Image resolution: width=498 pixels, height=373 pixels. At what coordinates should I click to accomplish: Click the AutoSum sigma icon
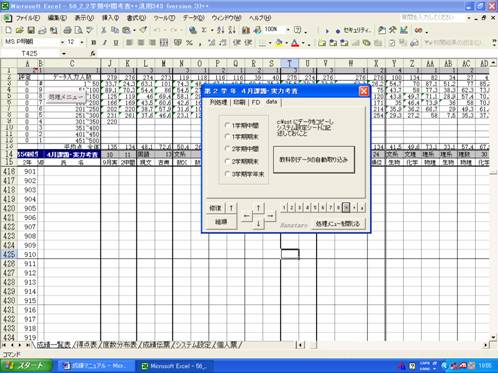[x=204, y=30]
